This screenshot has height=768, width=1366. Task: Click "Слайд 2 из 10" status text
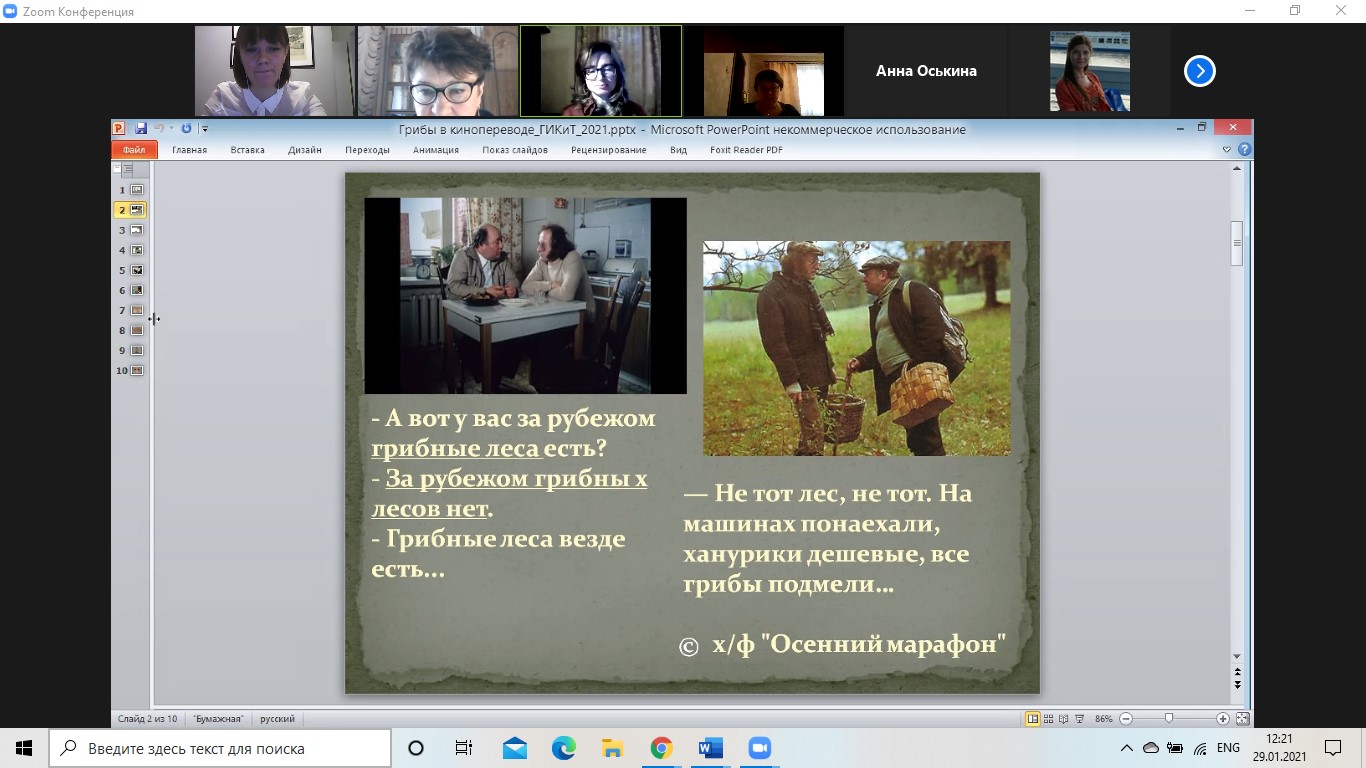coord(148,719)
